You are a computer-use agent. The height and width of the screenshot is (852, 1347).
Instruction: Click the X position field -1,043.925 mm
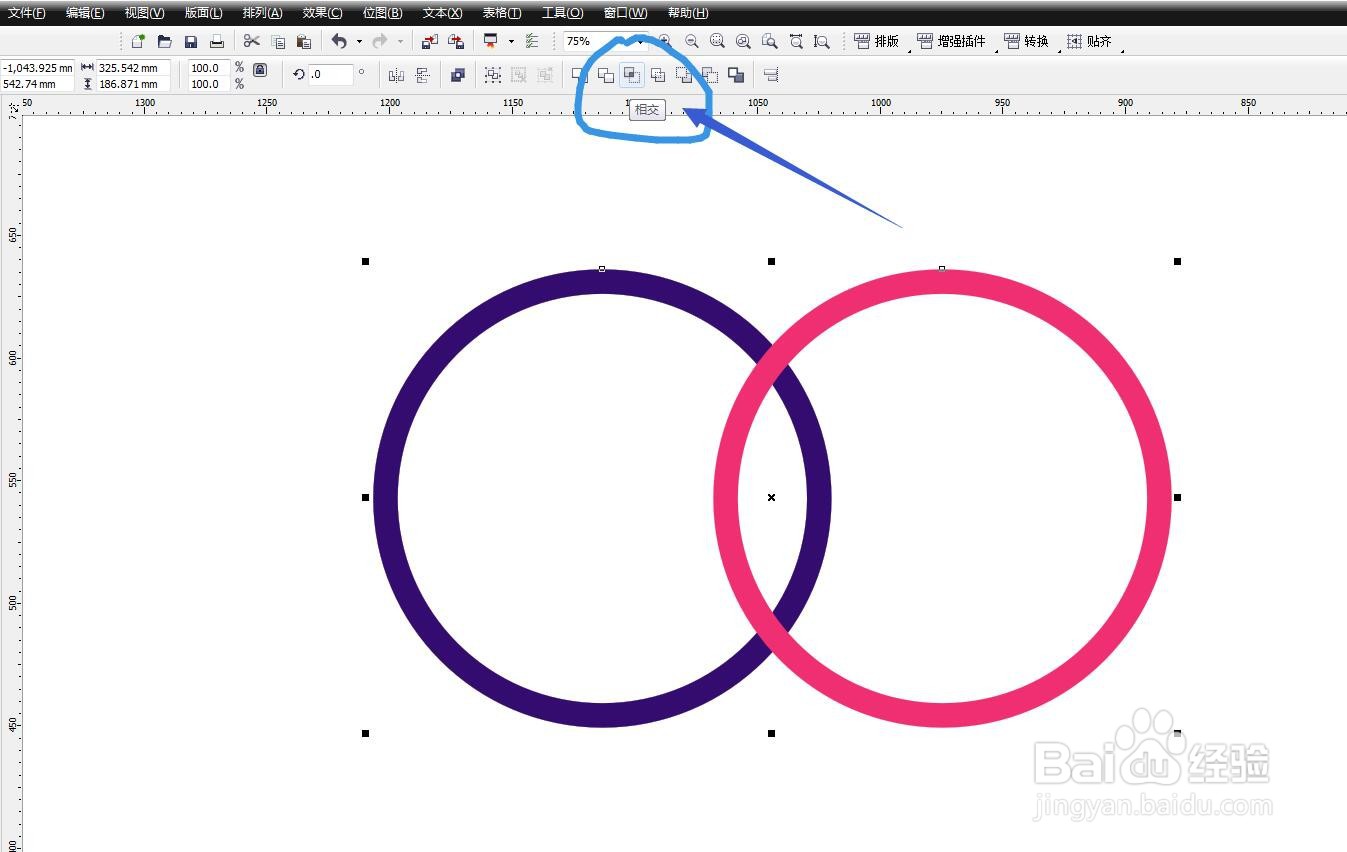point(38,68)
